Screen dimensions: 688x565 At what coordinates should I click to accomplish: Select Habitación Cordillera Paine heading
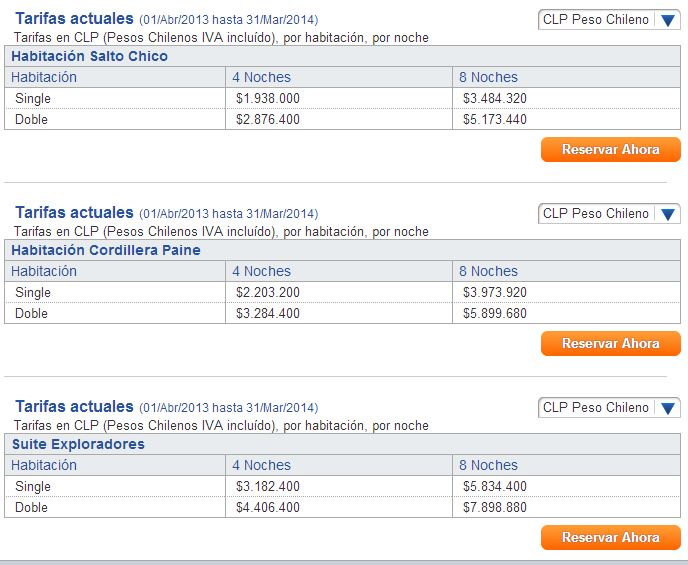point(106,250)
